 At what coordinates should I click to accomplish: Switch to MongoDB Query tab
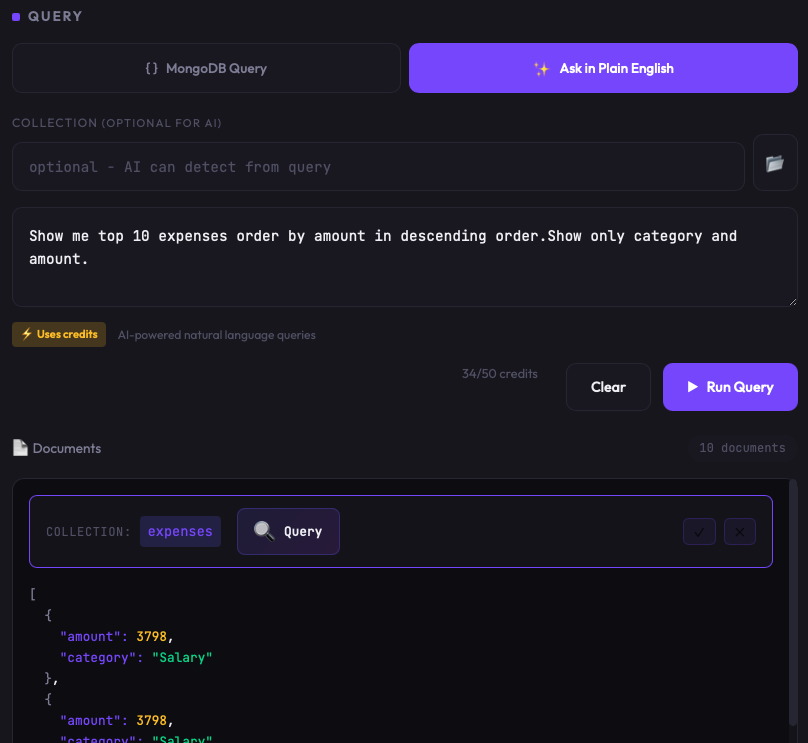click(x=206, y=68)
